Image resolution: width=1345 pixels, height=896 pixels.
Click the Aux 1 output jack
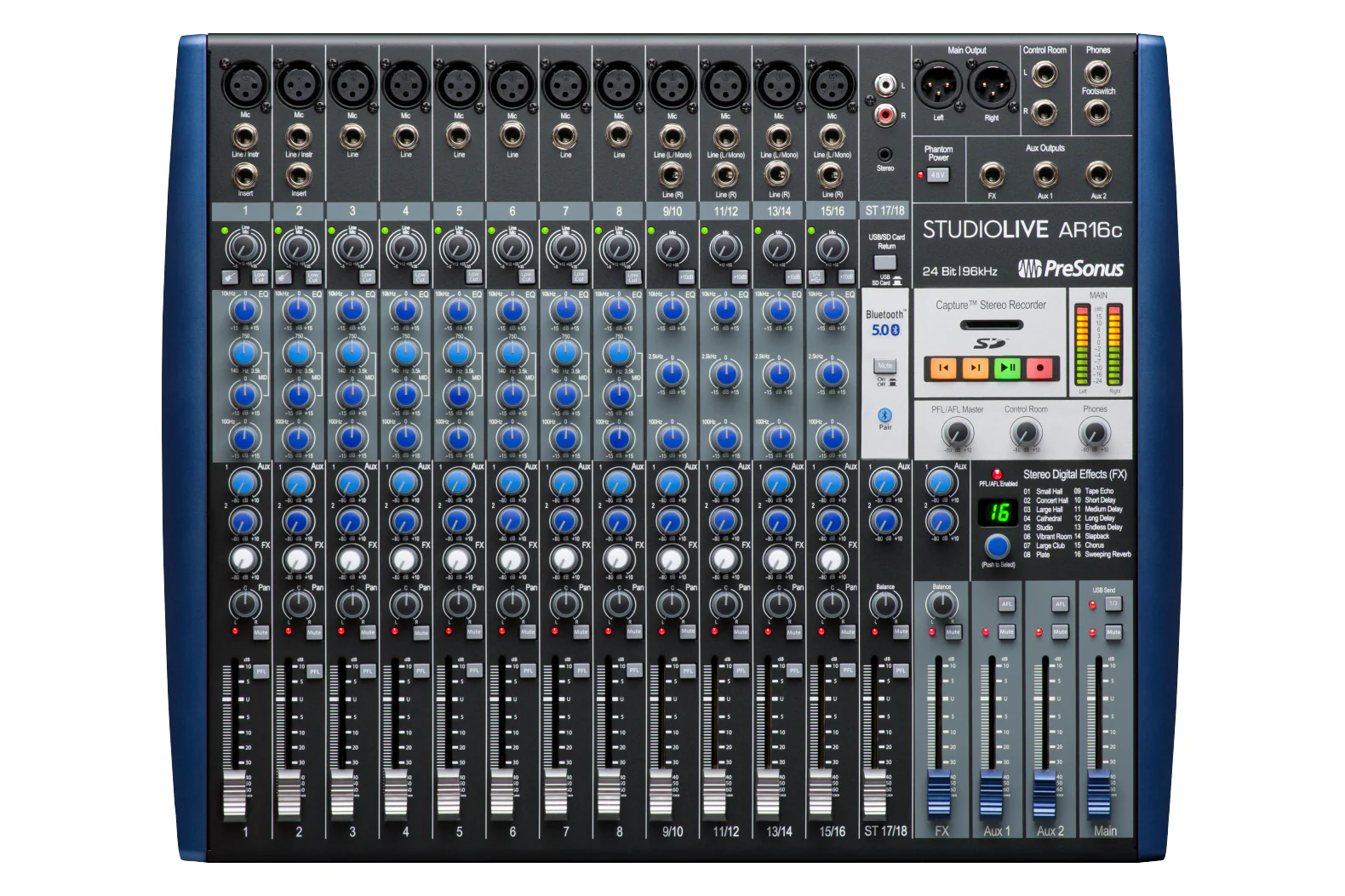point(1045,175)
